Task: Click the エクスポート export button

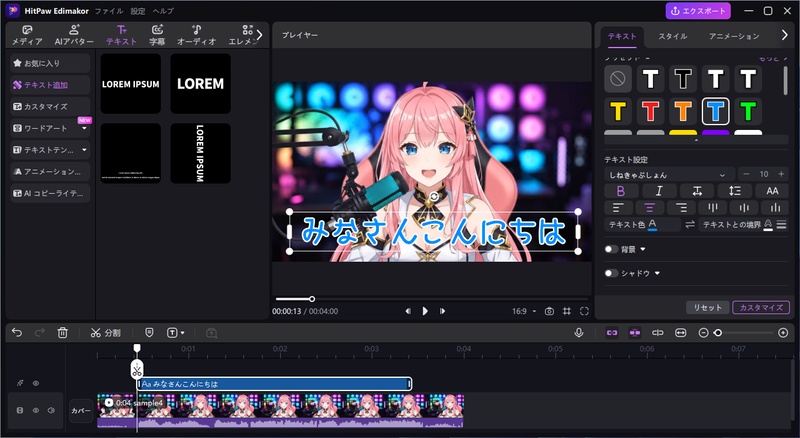Action: pos(698,11)
